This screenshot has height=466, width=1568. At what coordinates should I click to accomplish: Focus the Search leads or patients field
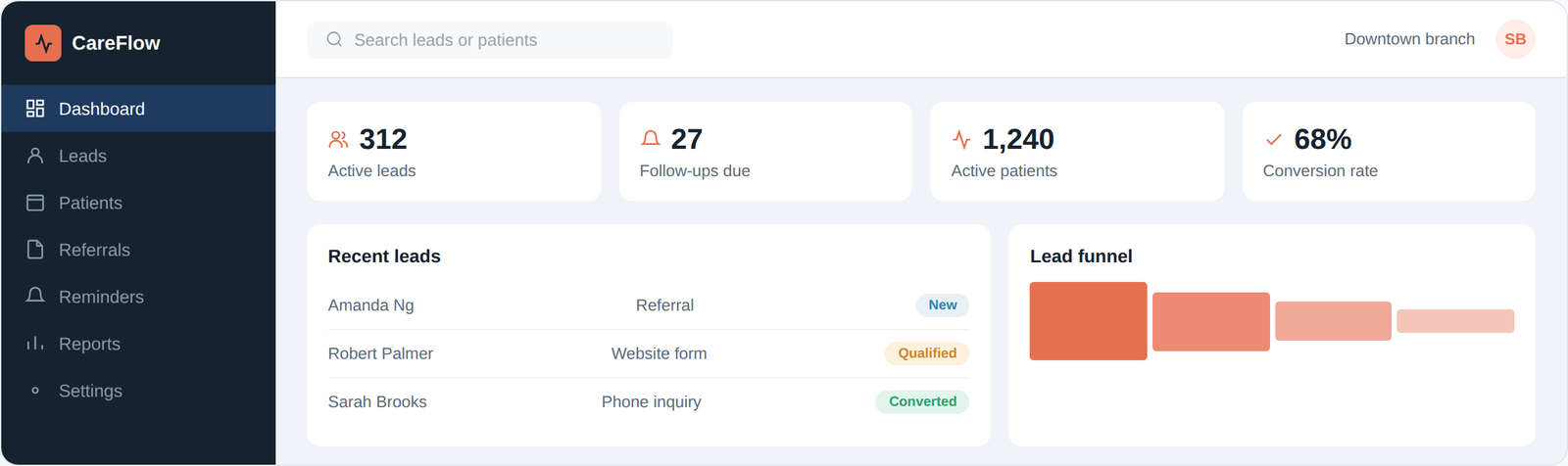(x=490, y=39)
